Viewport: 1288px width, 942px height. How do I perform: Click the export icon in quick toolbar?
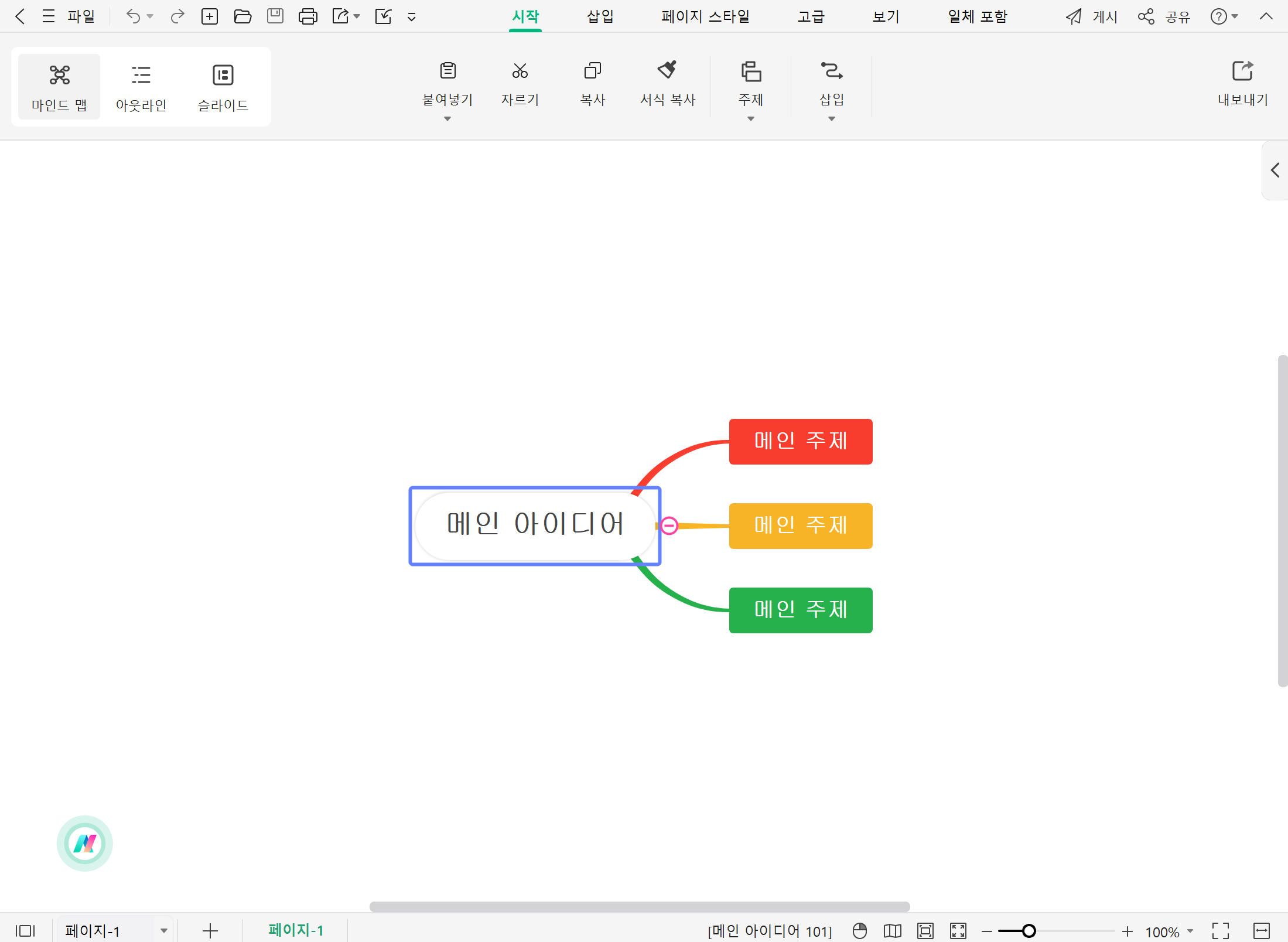340,16
